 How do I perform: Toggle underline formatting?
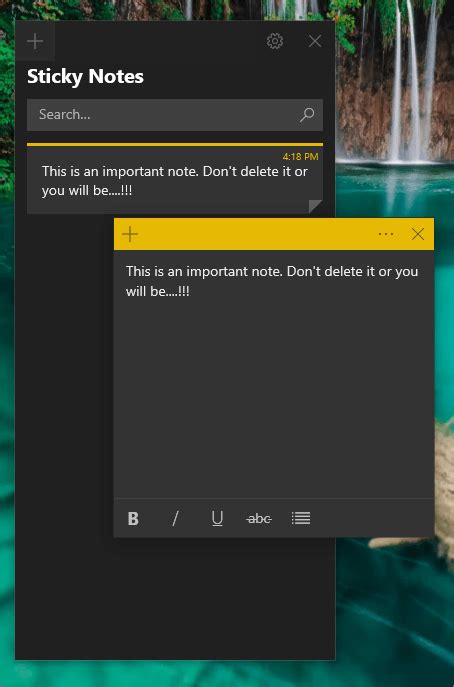coord(217,518)
